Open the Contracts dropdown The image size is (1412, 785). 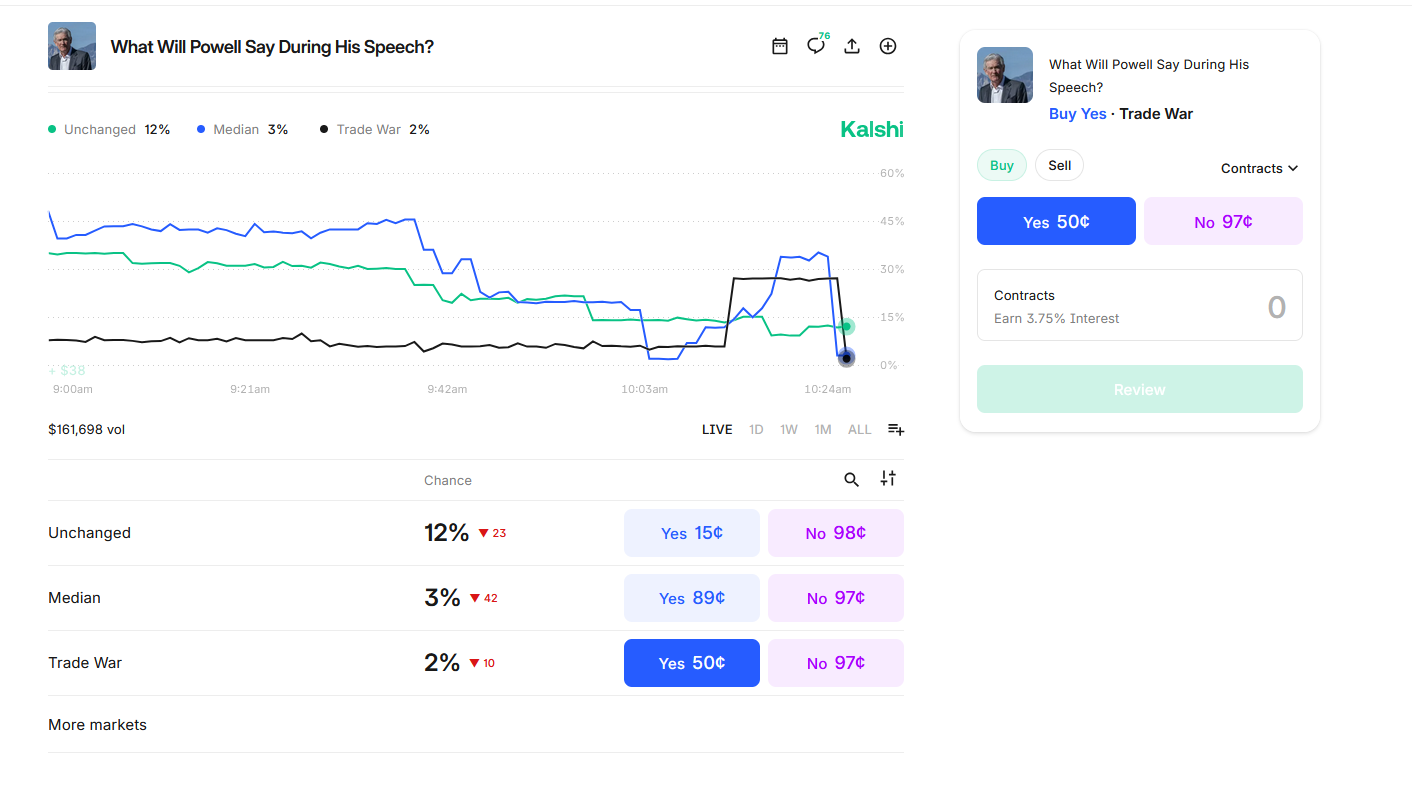1259,168
